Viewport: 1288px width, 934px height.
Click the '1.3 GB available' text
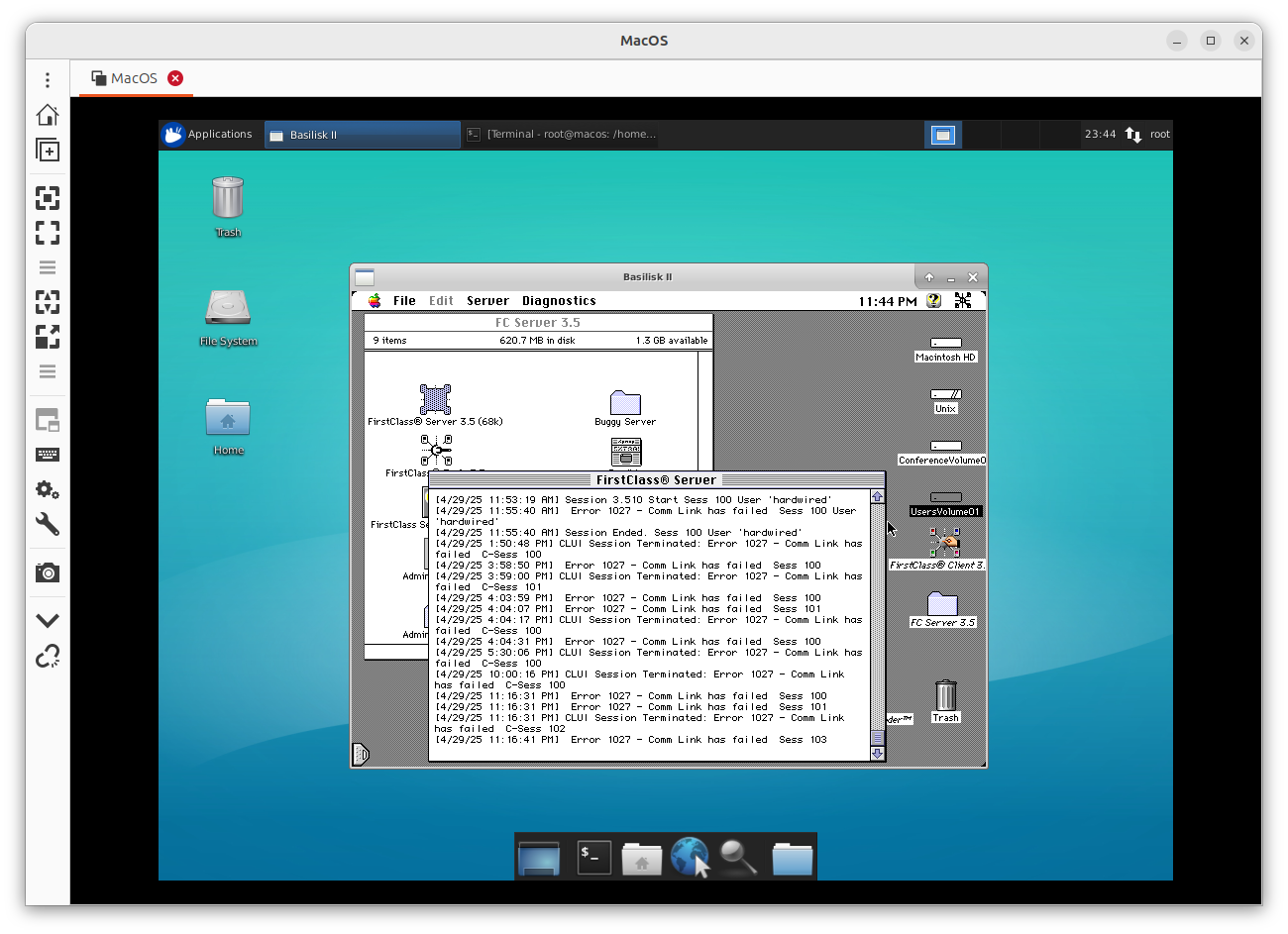pos(672,341)
